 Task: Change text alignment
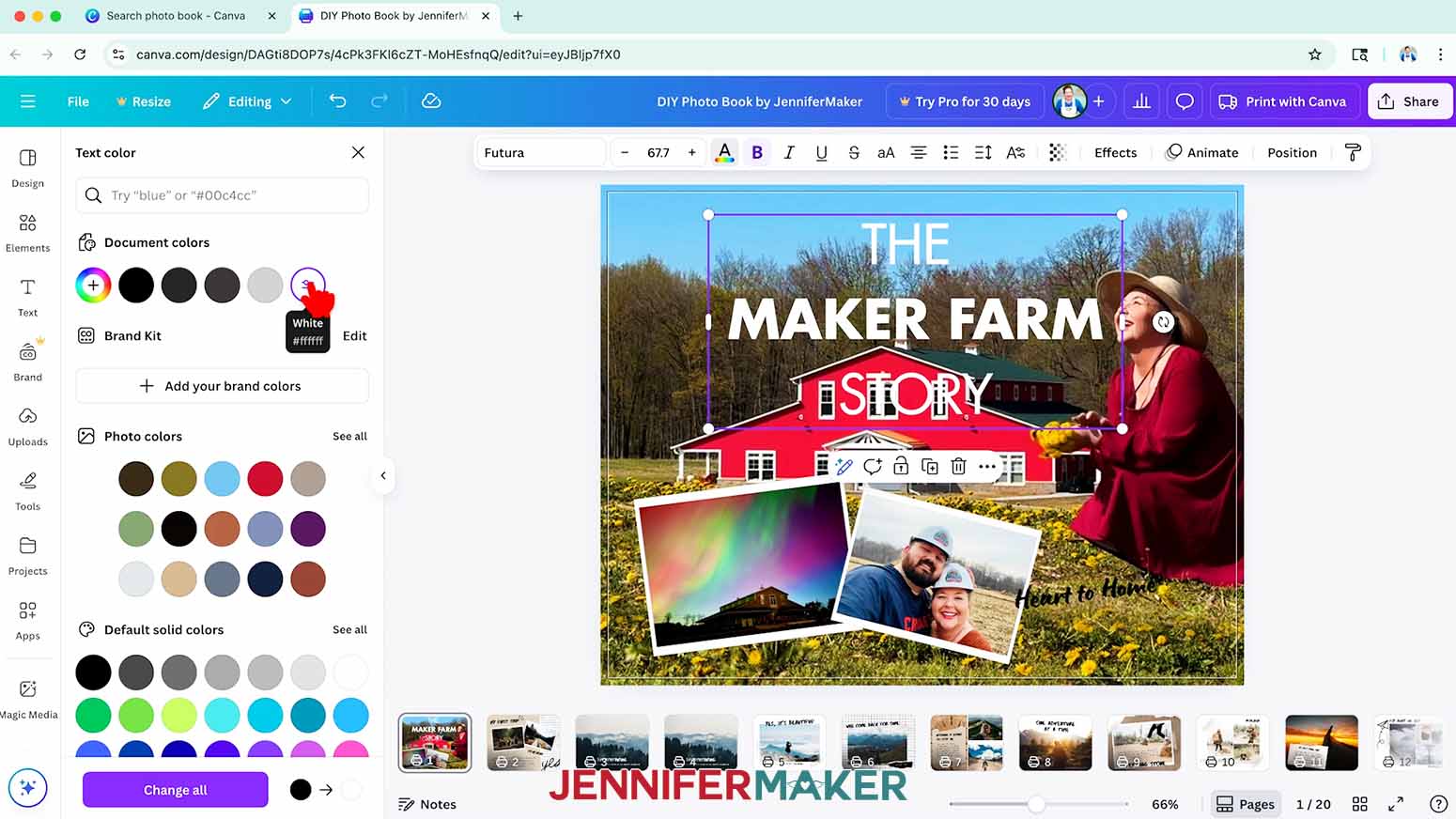(x=919, y=152)
